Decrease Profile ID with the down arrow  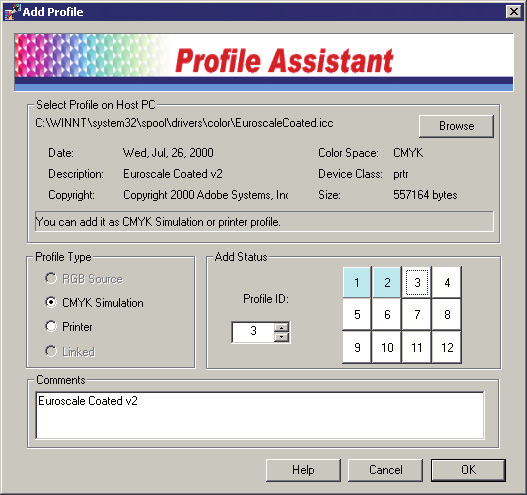[281, 337]
